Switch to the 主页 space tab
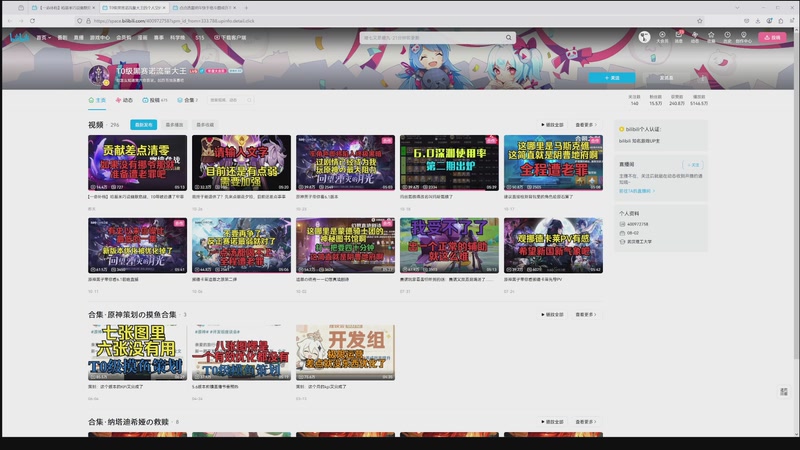 tap(97, 100)
